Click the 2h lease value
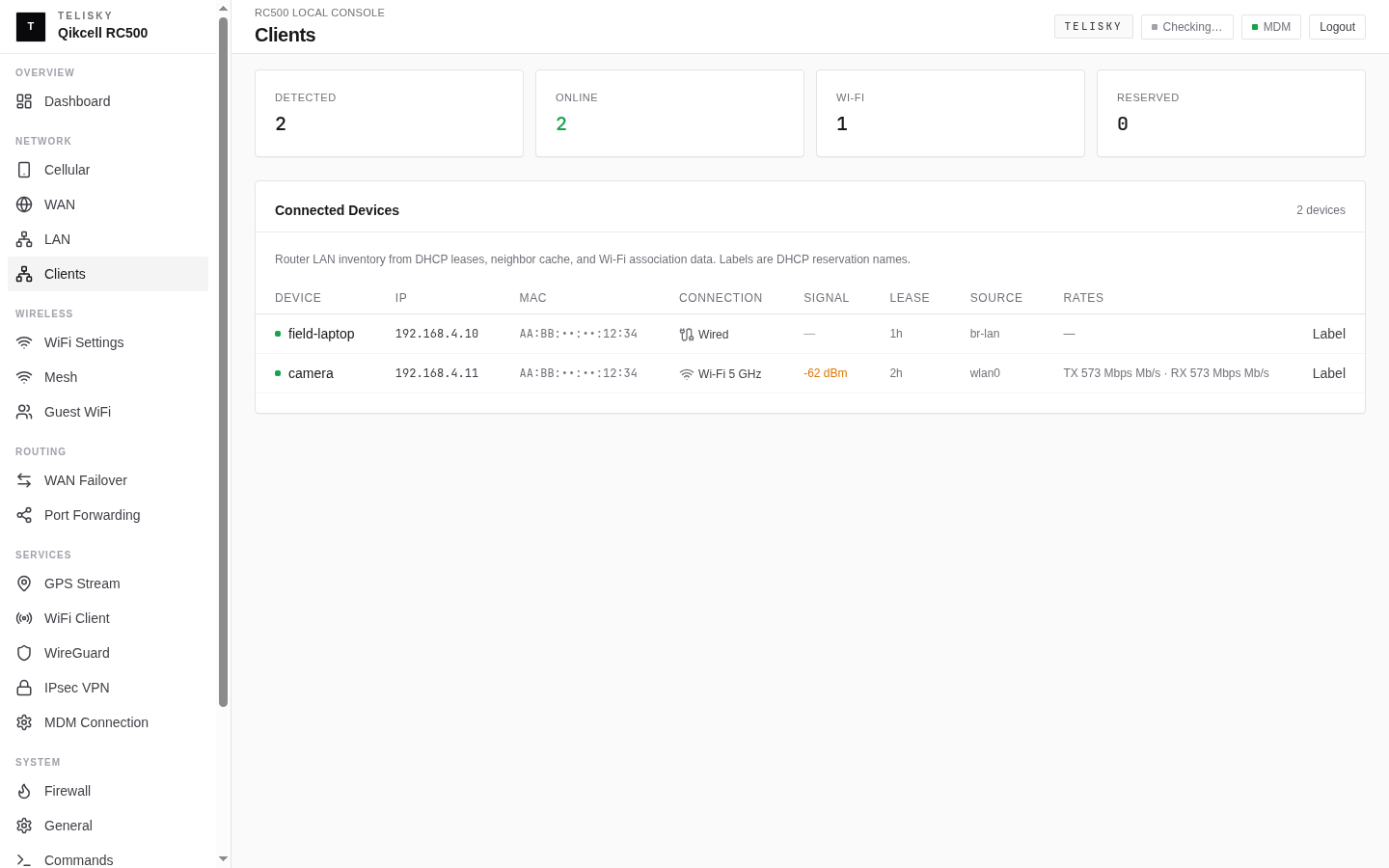The height and width of the screenshot is (868, 1389). point(896,373)
